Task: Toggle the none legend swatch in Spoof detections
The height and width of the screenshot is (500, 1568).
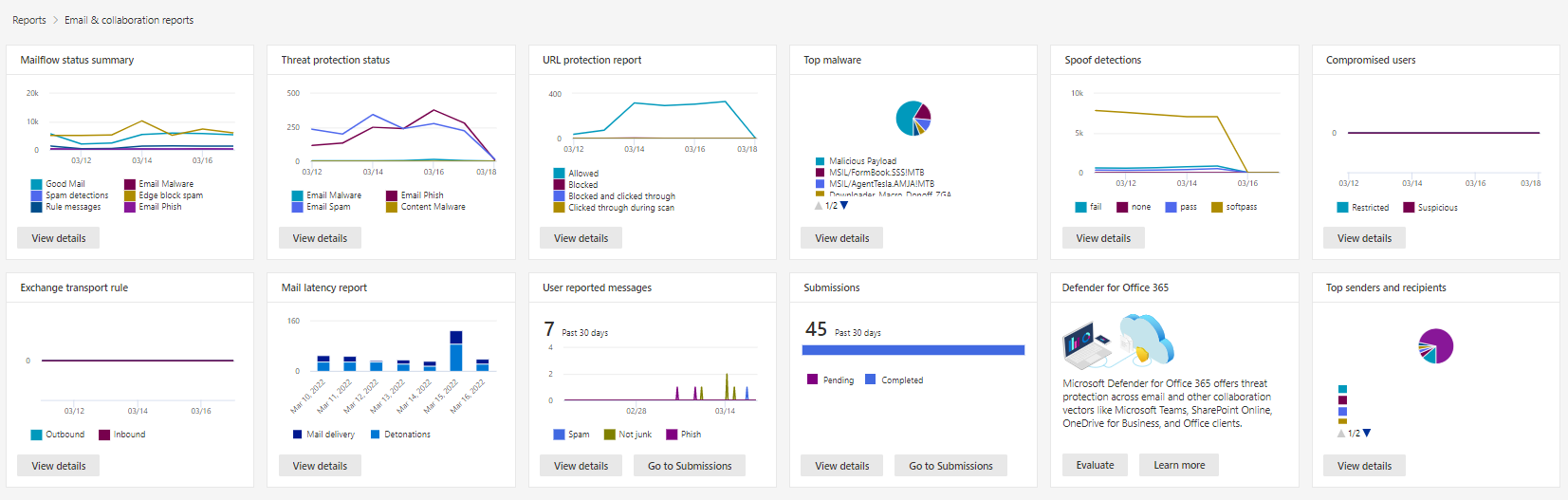Action: pos(1122,207)
